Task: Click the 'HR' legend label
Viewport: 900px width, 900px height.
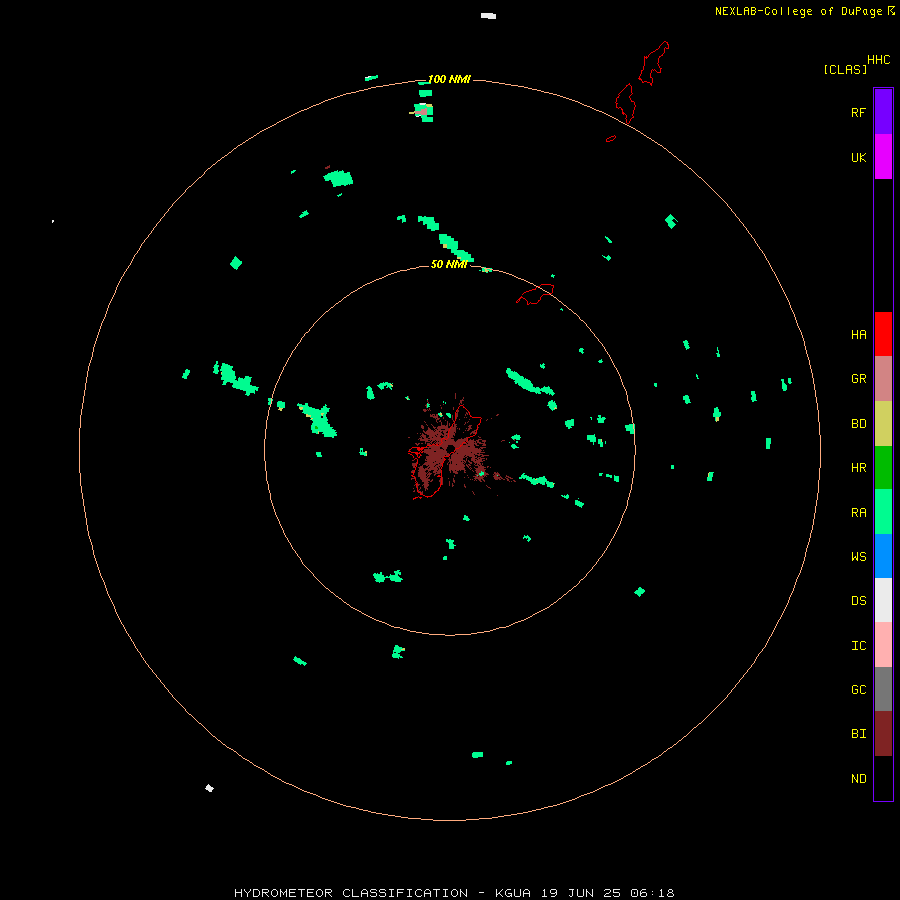Action: point(858,468)
